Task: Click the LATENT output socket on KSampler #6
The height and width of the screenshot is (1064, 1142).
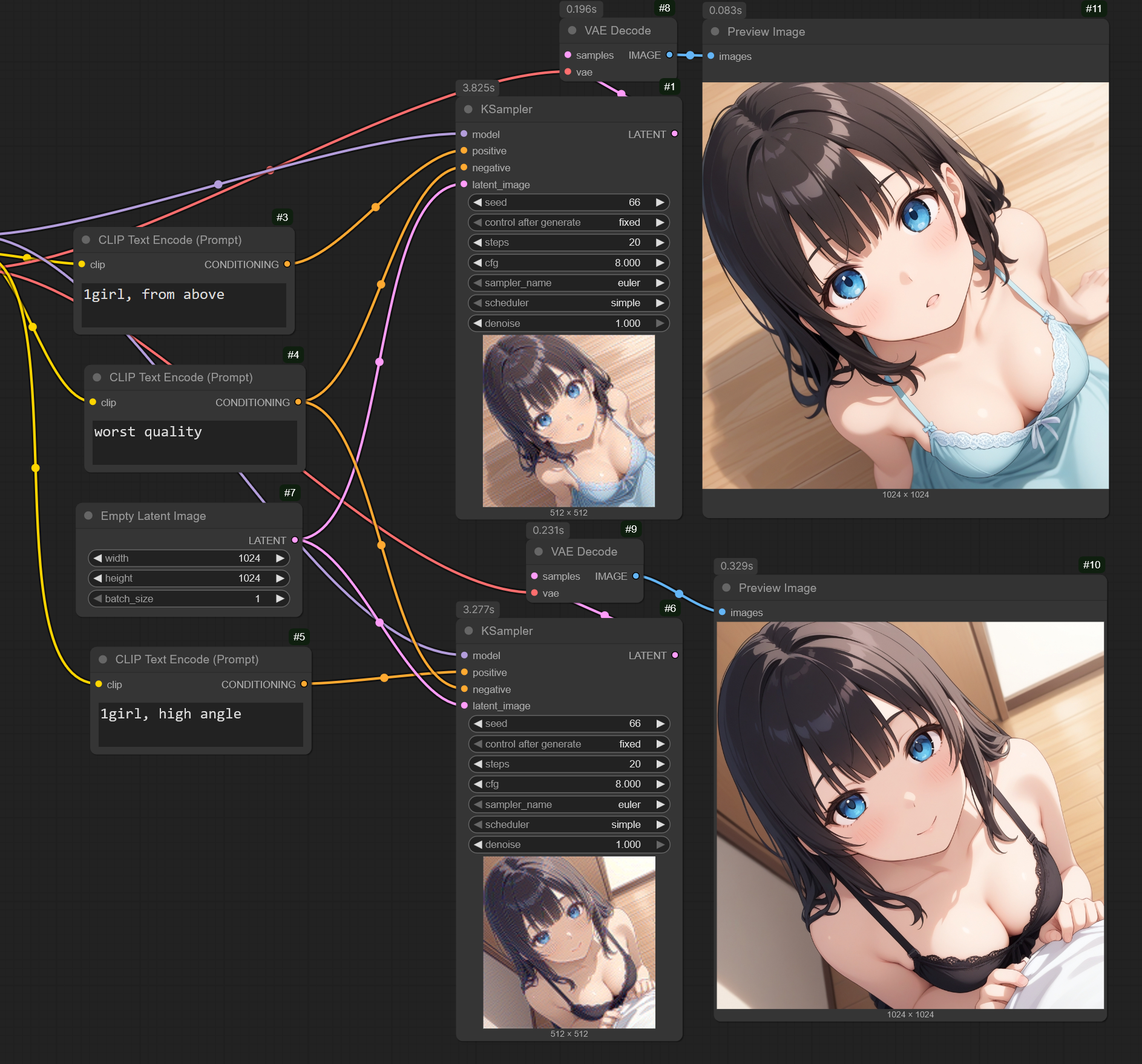Action: point(675,655)
